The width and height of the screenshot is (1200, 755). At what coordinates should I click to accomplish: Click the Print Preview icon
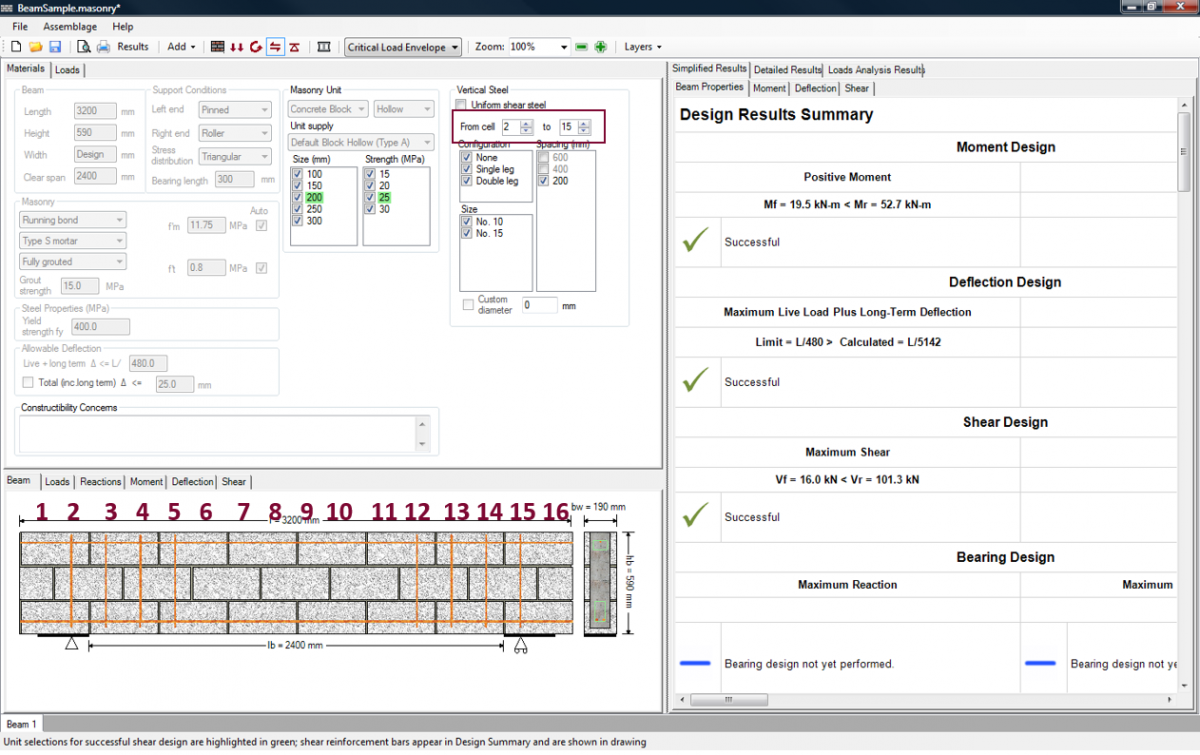84,47
